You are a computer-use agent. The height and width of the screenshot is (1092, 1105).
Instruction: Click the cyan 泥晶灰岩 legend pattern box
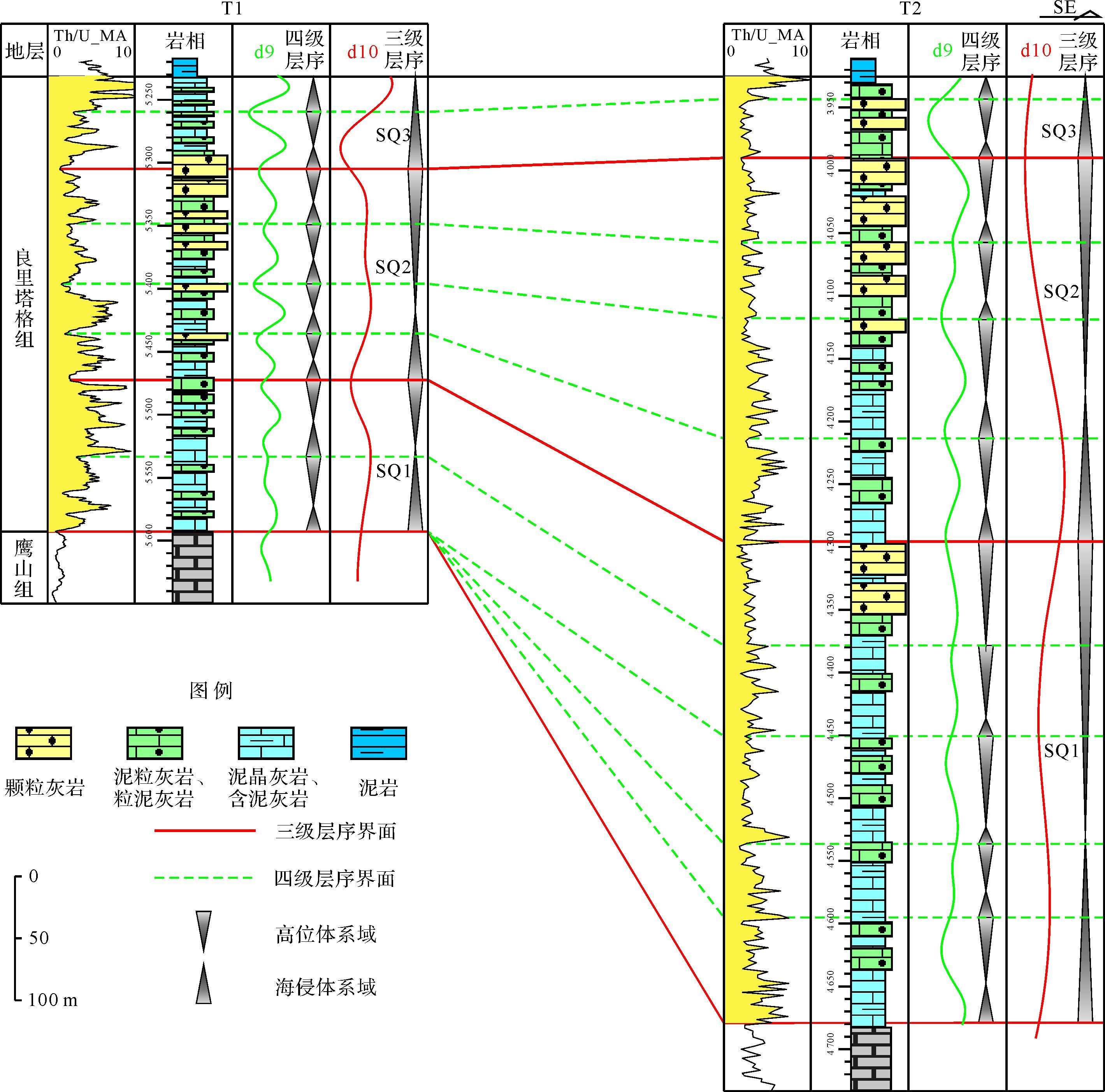click(x=266, y=743)
